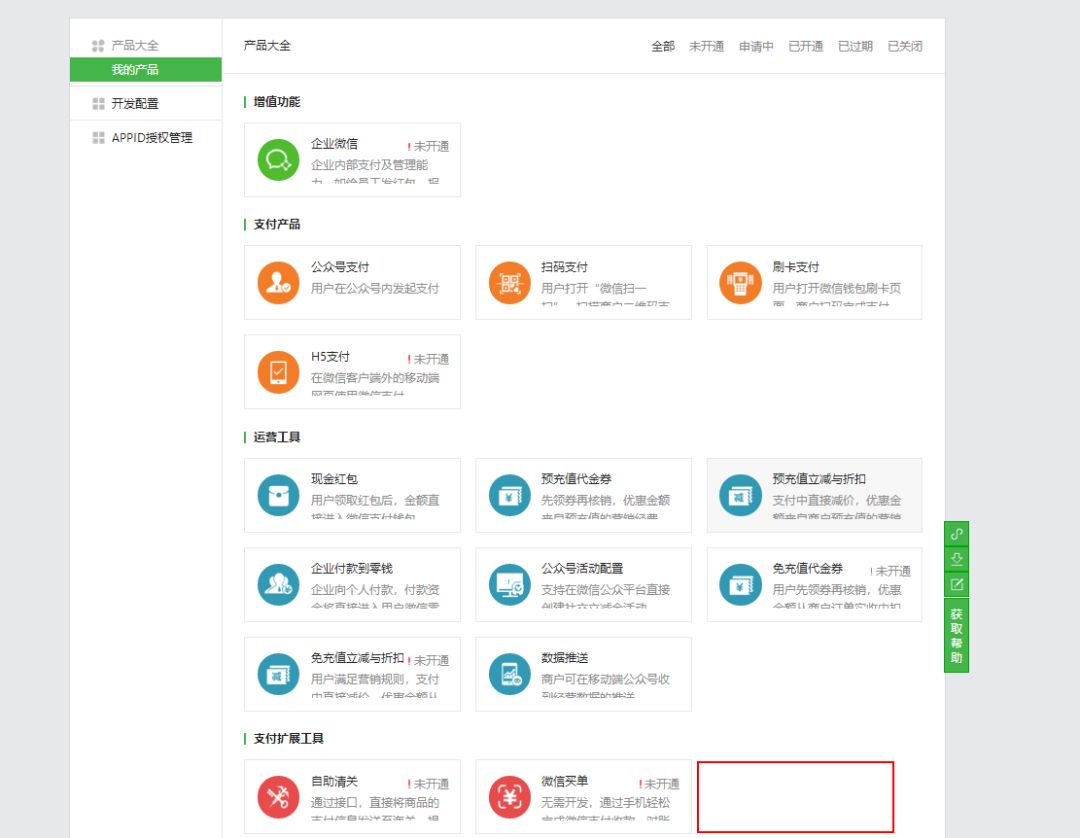
Task: Switch to the 未开通 filter tab
Action: [707, 46]
